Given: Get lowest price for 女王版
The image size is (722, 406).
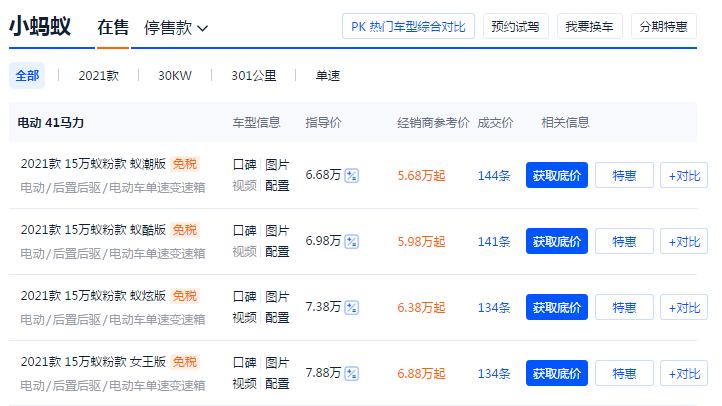Looking at the screenshot, I should tap(557, 373).
